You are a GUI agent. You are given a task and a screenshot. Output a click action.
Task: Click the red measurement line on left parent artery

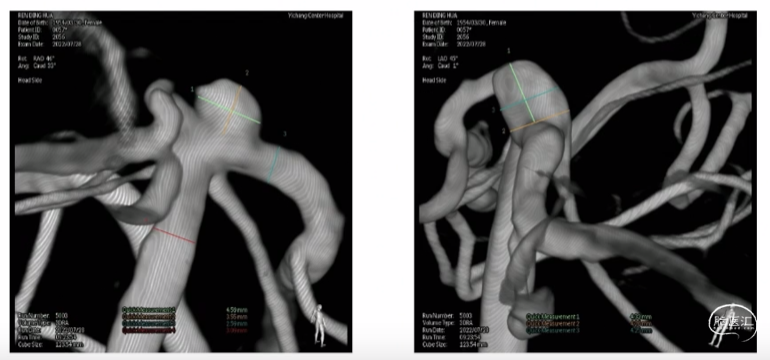tap(174, 235)
